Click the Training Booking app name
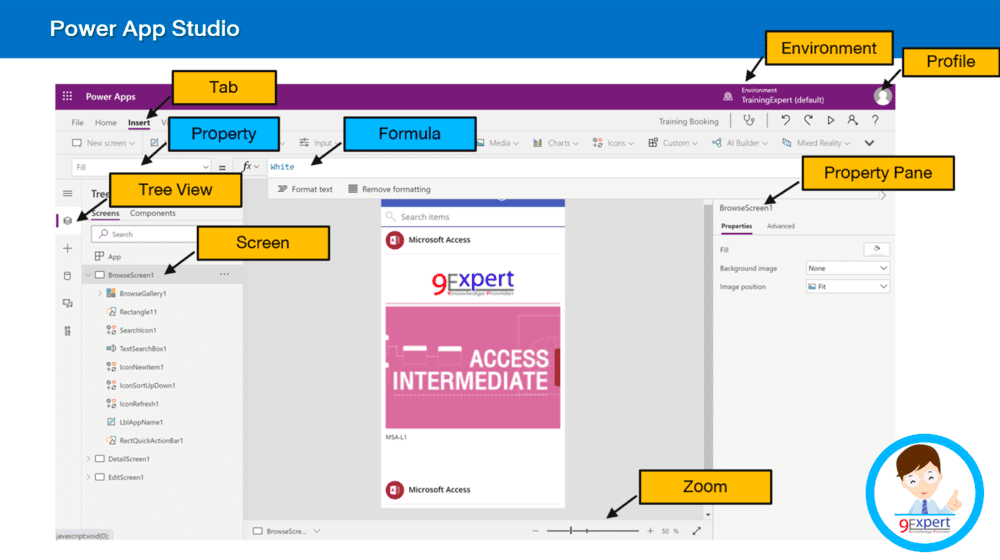This screenshot has height=560, width=1000. tap(688, 121)
